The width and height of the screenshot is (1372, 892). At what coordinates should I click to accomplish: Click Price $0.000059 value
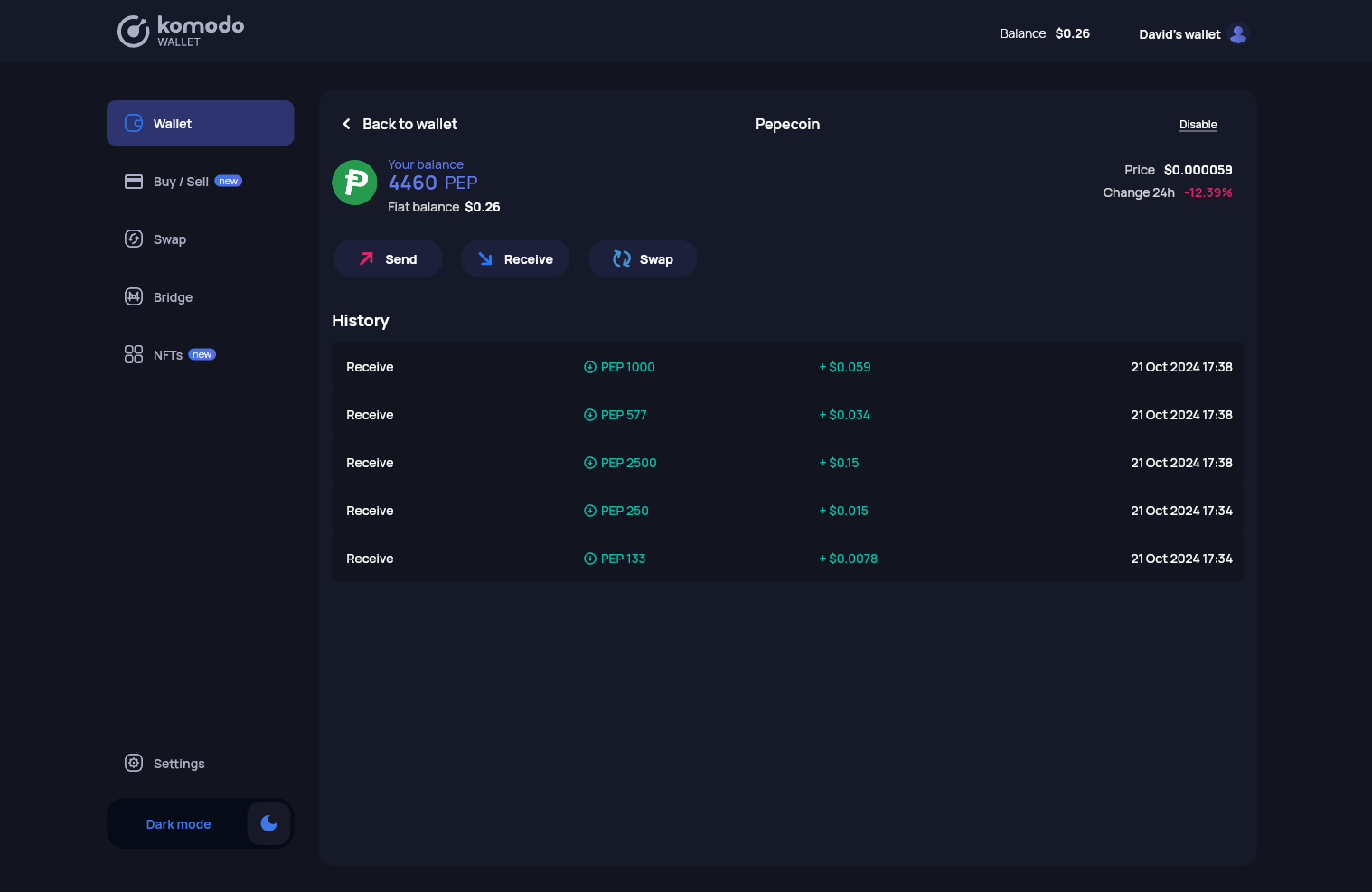[x=1198, y=170]
